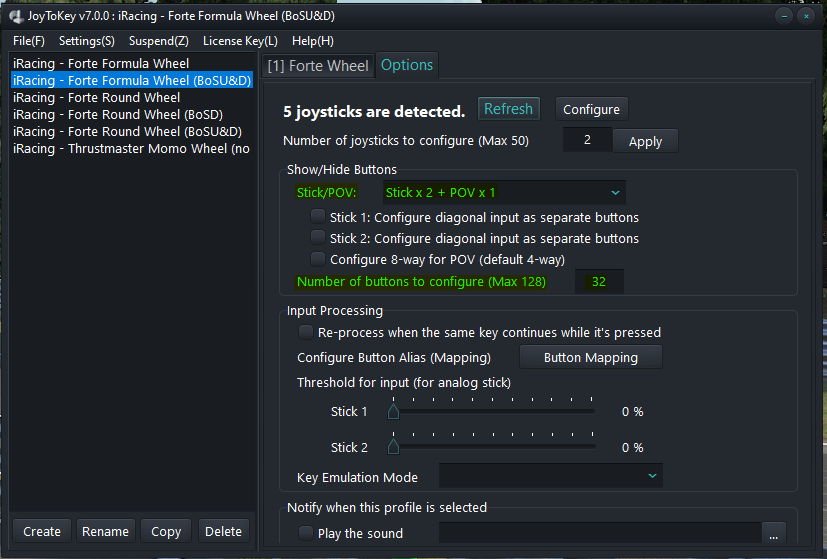This screenshot has width=827, height=559.
Task: Click the Refresh joysticks button
Action: click(x=508, y=109)
